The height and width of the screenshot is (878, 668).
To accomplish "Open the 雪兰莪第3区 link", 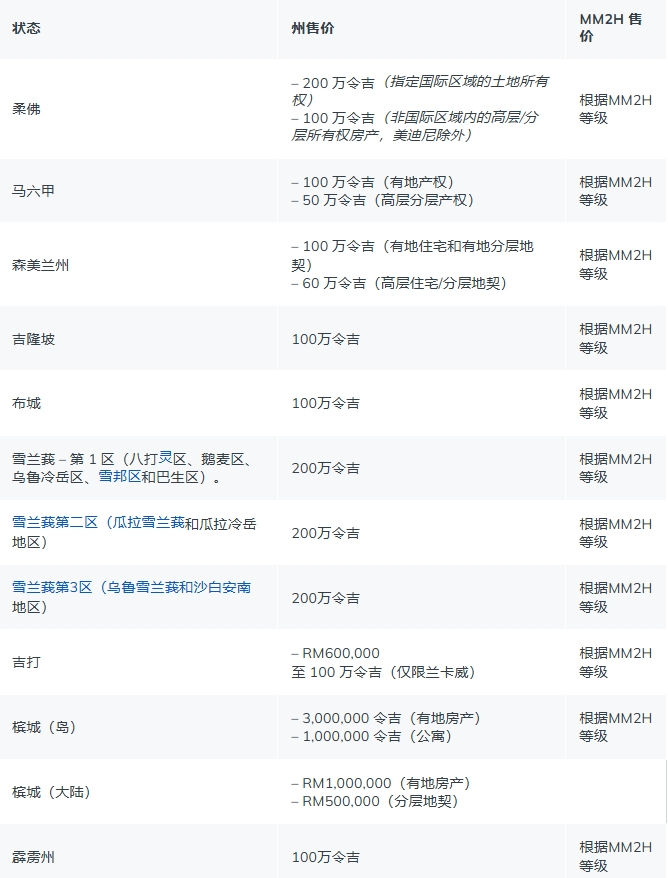I will pos(132,587).
